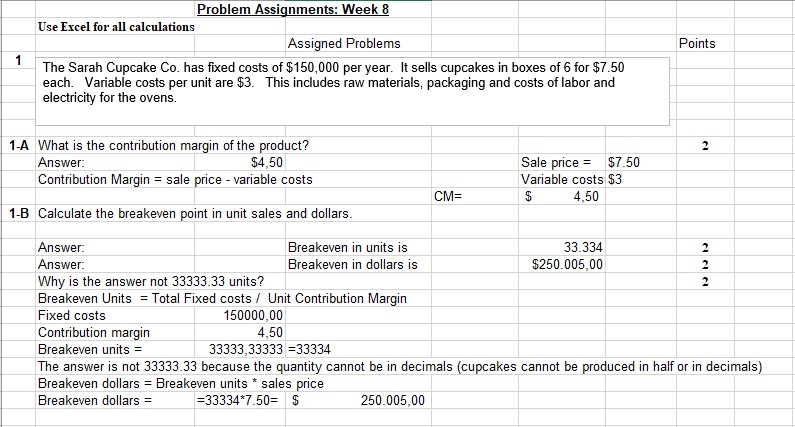
Task: Click 'Why is the answer not 33333.33 units?' cell
Action: click(151, 281)
